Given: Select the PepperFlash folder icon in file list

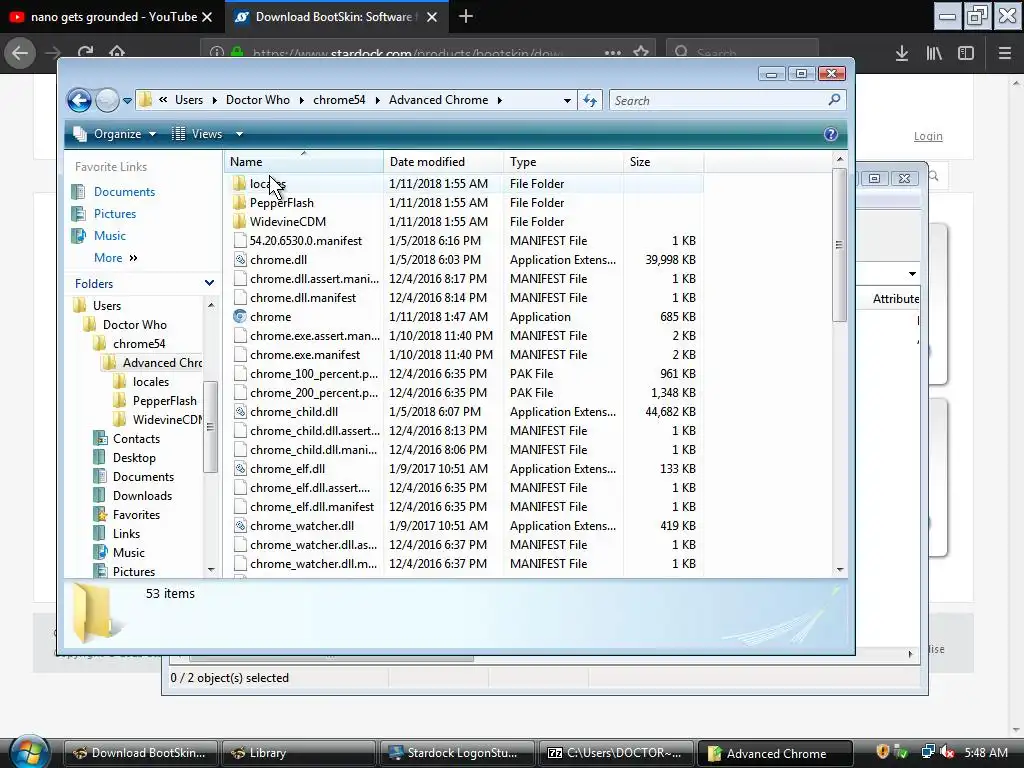Looking at the screenshot, I should click(240, 202).
